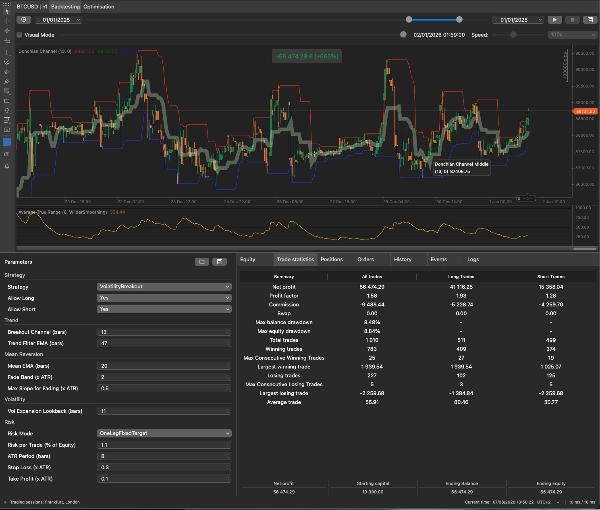Click the Max Slope for Fading field
Screen dimensions: 600x510
pos(164,388)
